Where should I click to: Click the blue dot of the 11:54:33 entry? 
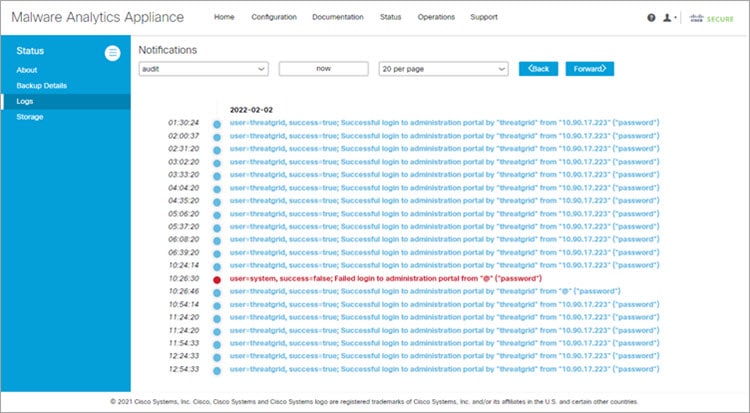[217, 345]
